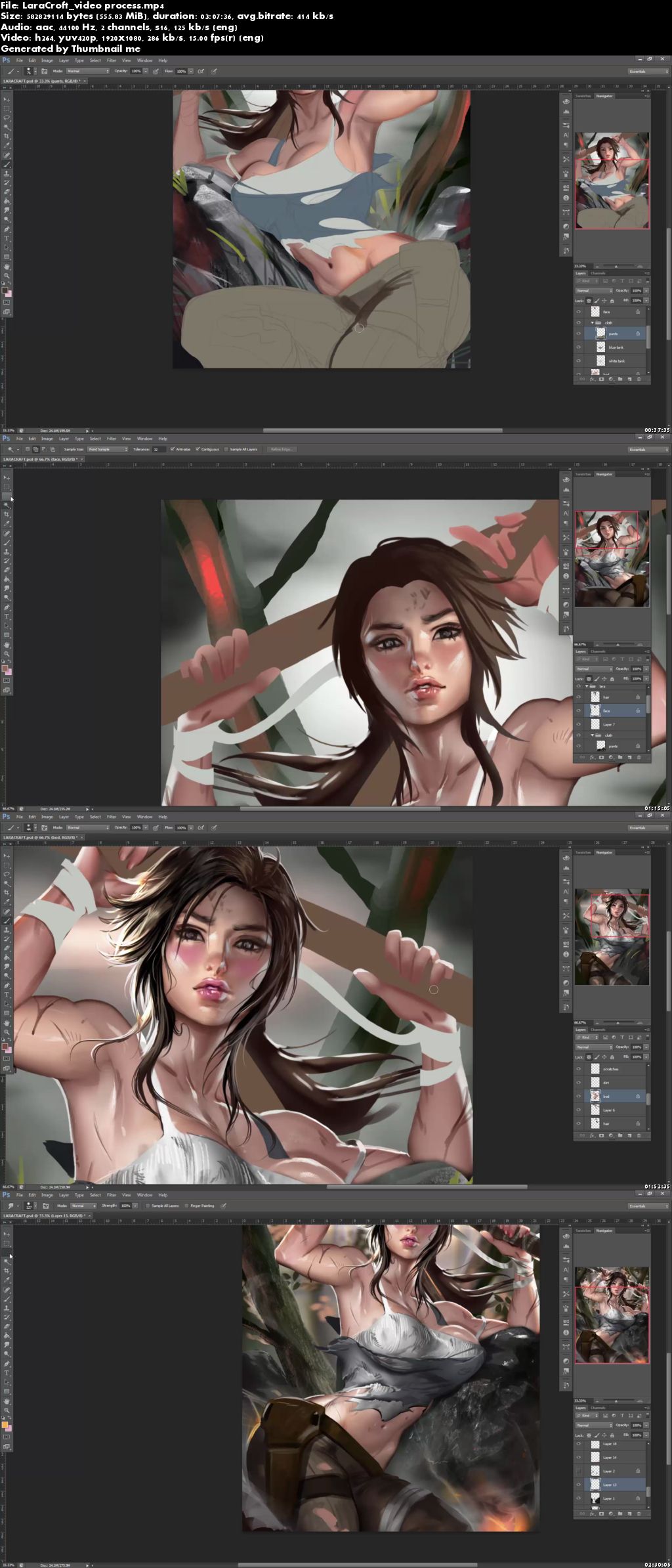Select Healing Brush tool in 02:30:05 frame
This screenshot has height=1568, width=672.
7,1290
